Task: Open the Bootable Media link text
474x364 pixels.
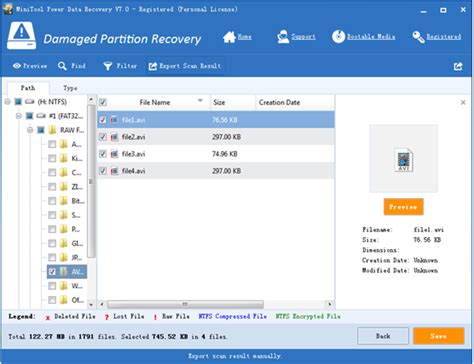Action: [371, 37]
